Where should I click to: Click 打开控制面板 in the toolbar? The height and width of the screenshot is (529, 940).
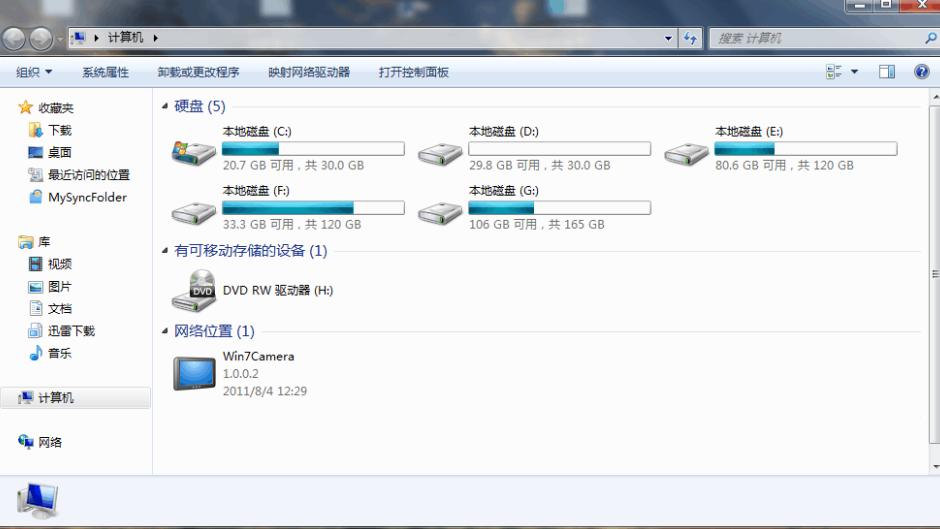(x=414, y=72)
